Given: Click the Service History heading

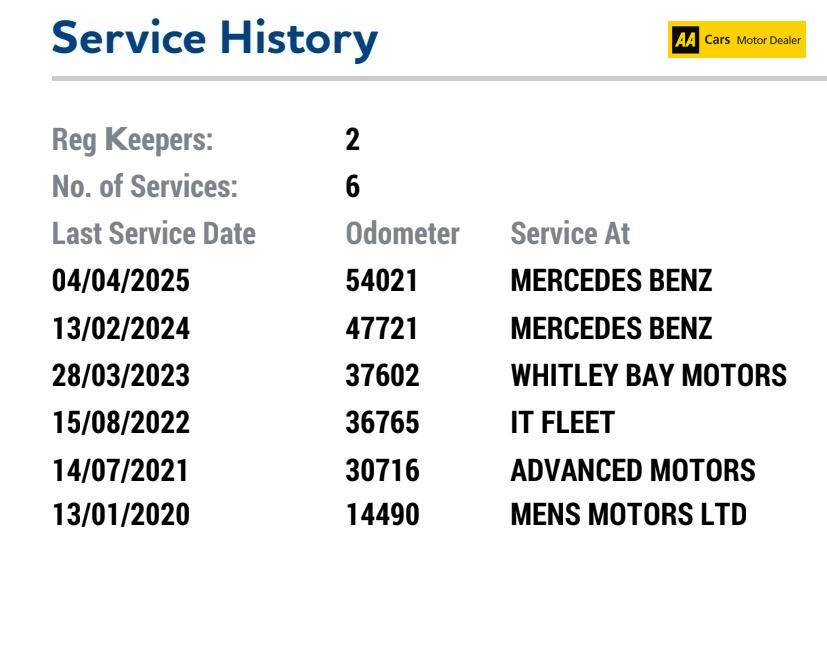Looking at the screenshot, I should click(215, 39).
